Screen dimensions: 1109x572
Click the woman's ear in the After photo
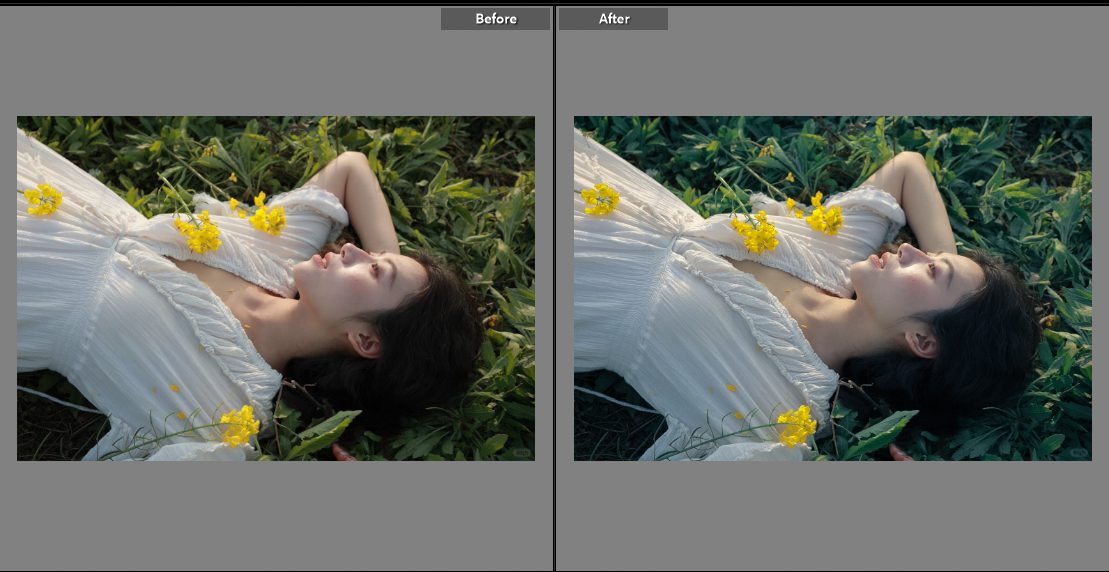click(x=921, y=343)
